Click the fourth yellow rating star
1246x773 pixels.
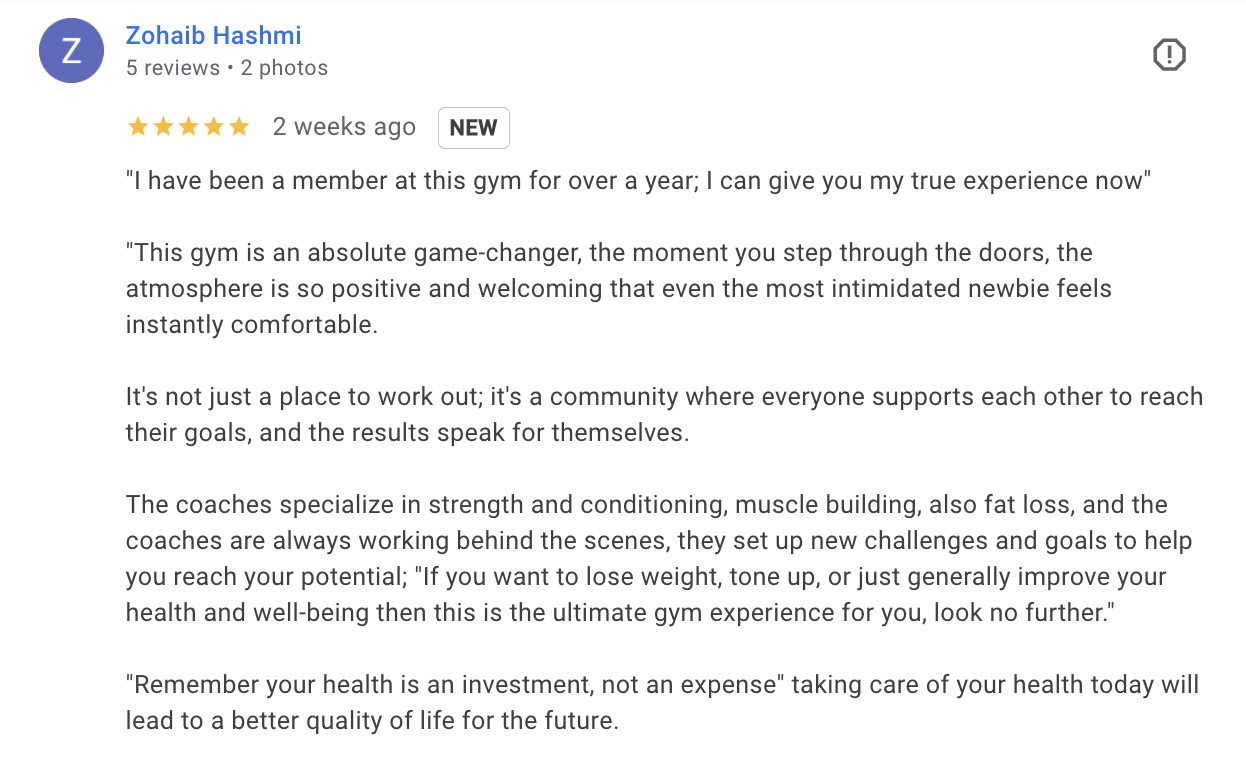(x=213, y=127)
